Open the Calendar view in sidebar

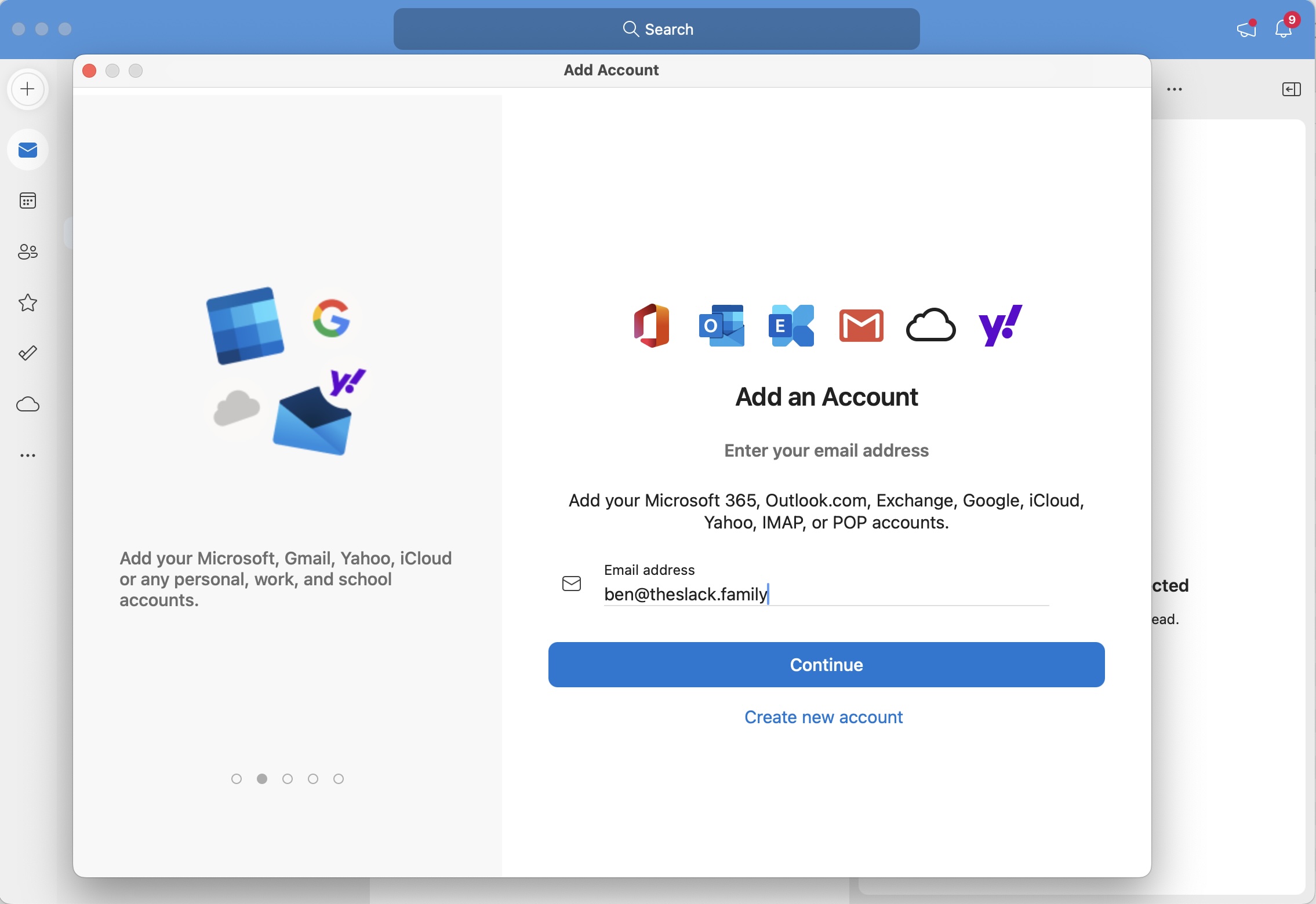coord(28,201)
